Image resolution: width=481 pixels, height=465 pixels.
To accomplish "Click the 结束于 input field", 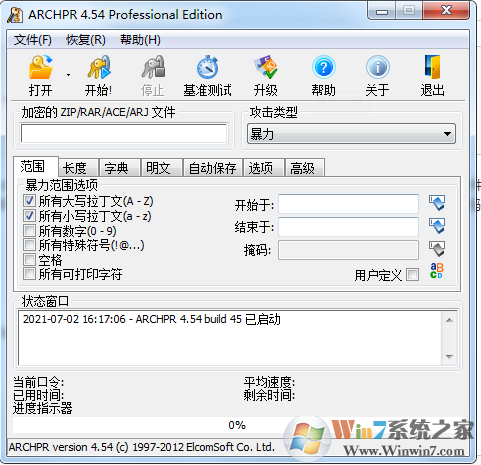I will [x=348, y=227].
